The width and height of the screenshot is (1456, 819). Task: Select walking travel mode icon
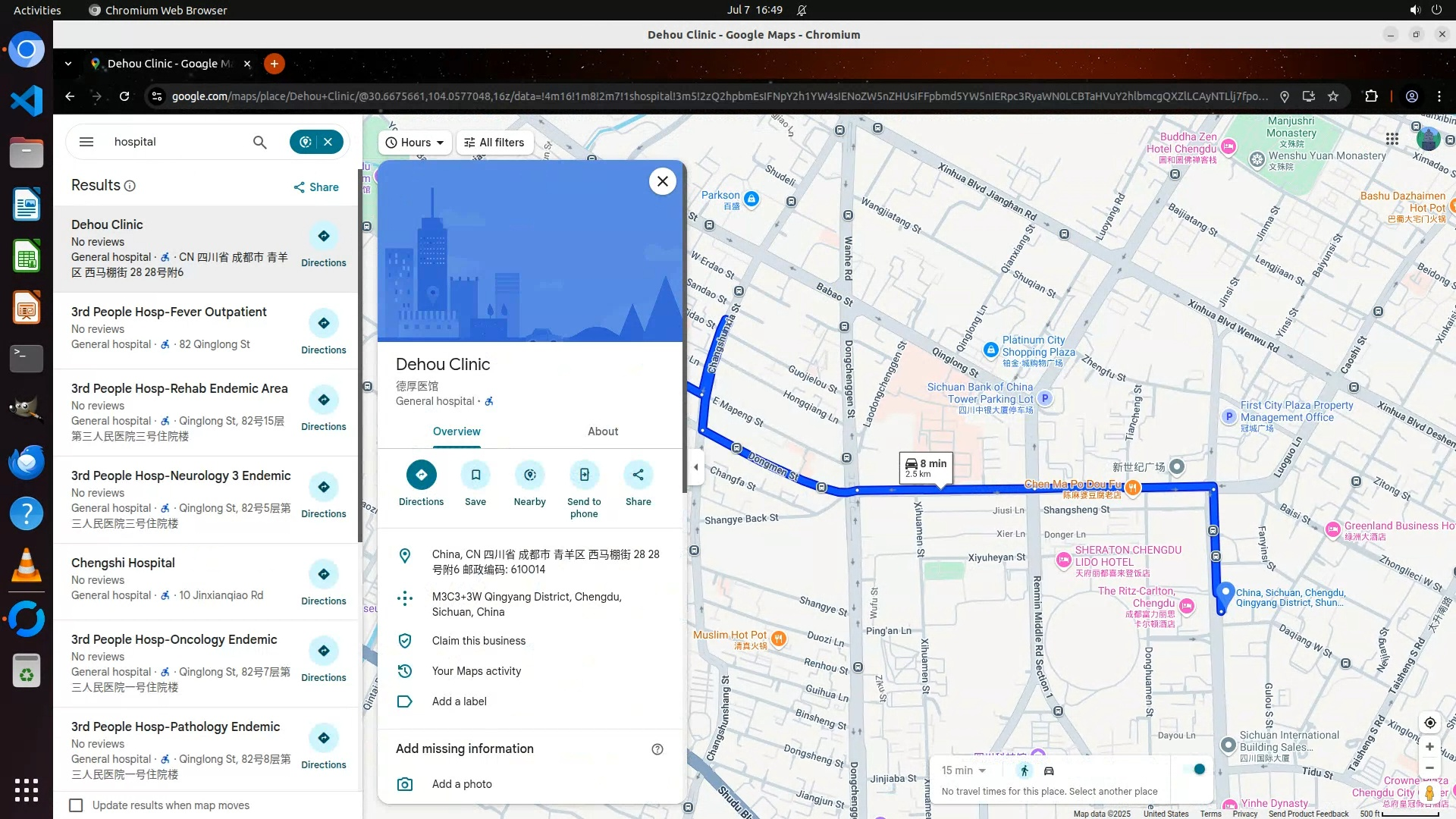tap(1025, 770)
